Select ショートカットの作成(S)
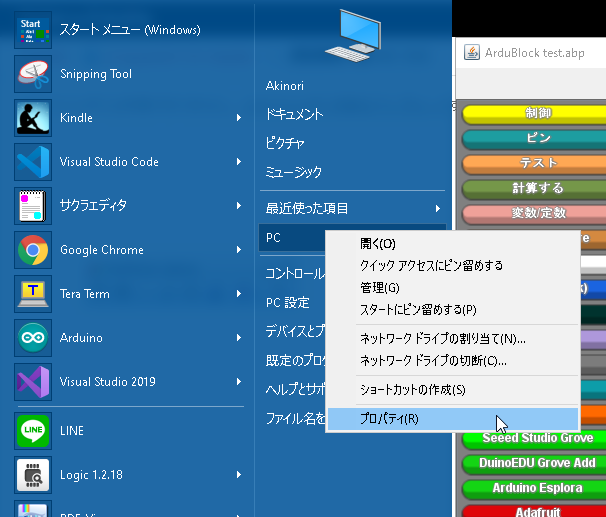The width and height of the screenshot is (606, 517). (453, 390)
